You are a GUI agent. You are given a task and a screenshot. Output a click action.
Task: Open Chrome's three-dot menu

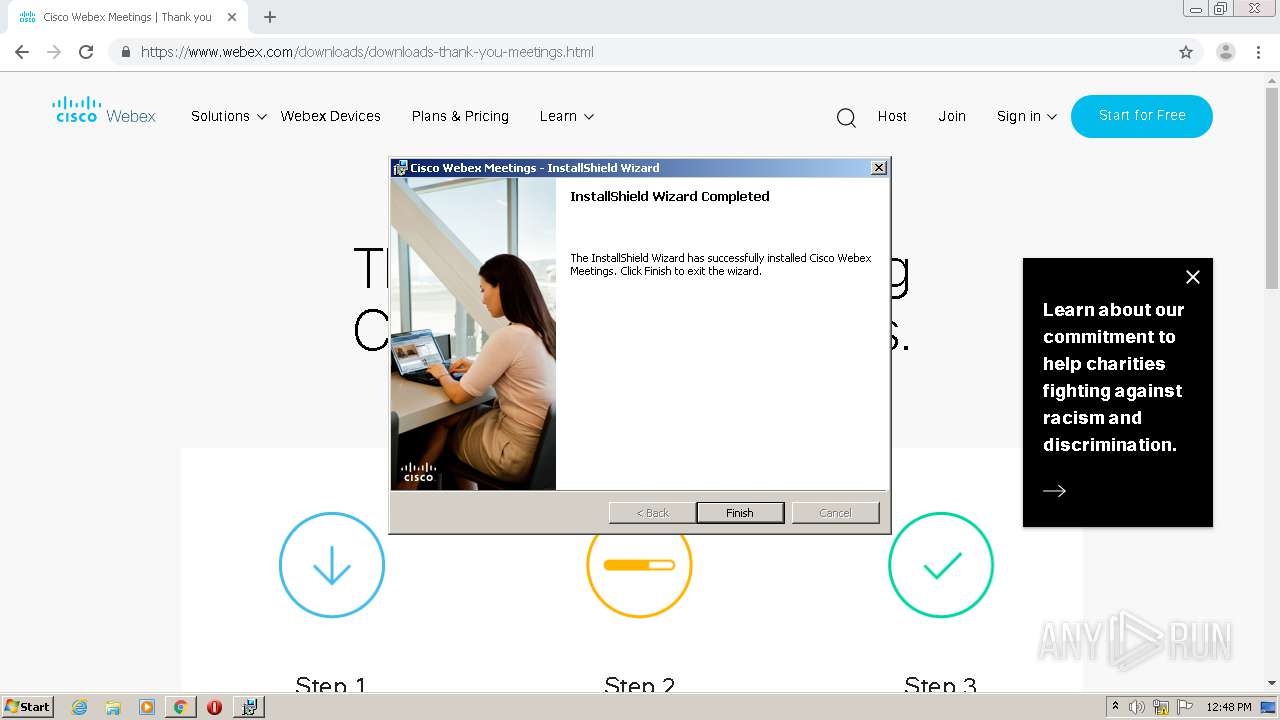pos(1259,52)
